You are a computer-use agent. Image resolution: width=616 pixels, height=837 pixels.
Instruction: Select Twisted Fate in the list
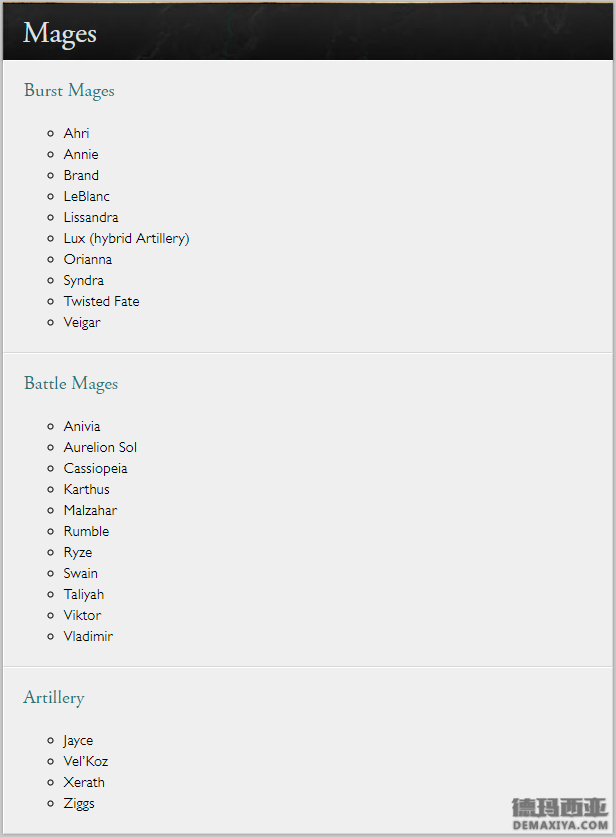tap(101, 302)
